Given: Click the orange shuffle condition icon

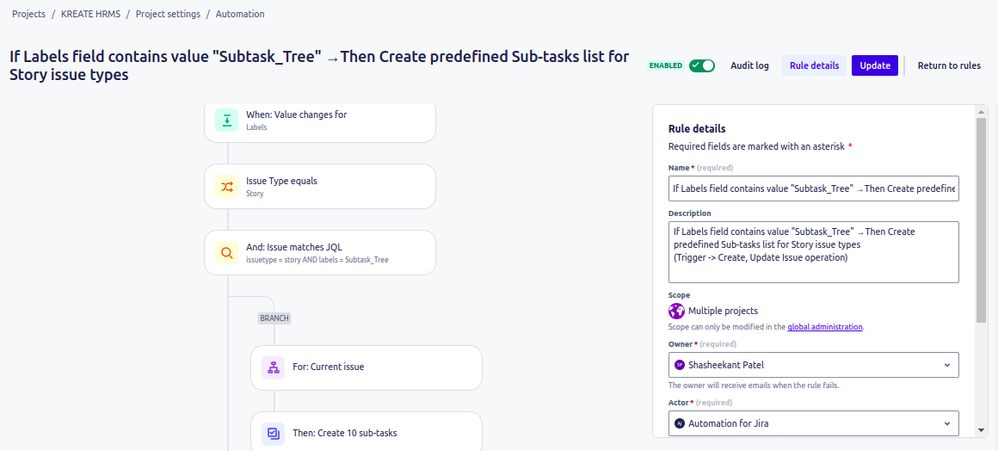Looking at the screenshot, I should (227, 186).
